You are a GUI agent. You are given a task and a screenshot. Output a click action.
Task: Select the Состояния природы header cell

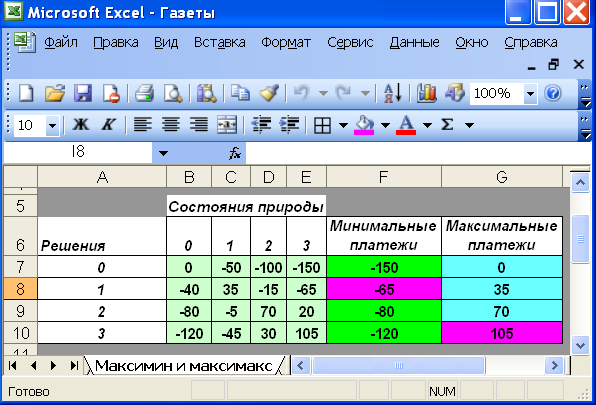click(246, 206)
